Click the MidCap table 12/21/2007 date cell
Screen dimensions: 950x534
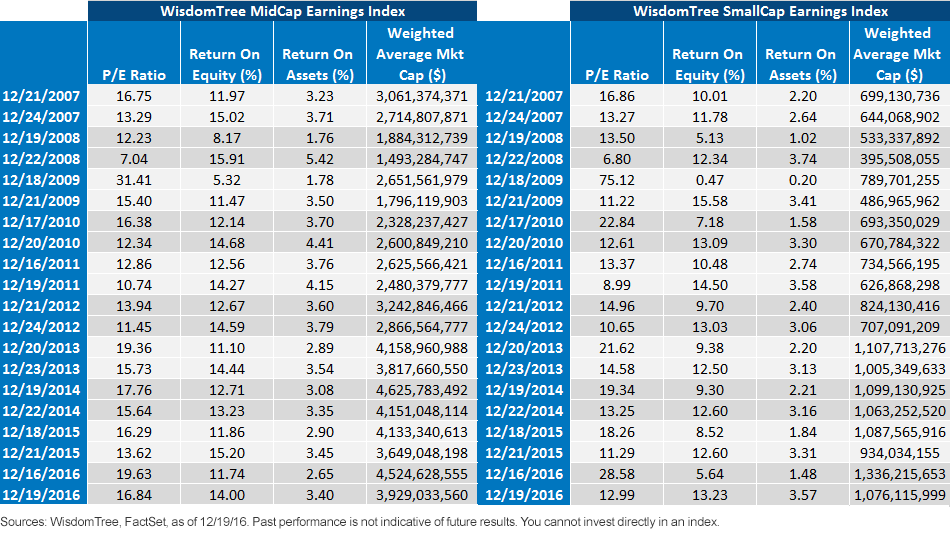[41, 96]
